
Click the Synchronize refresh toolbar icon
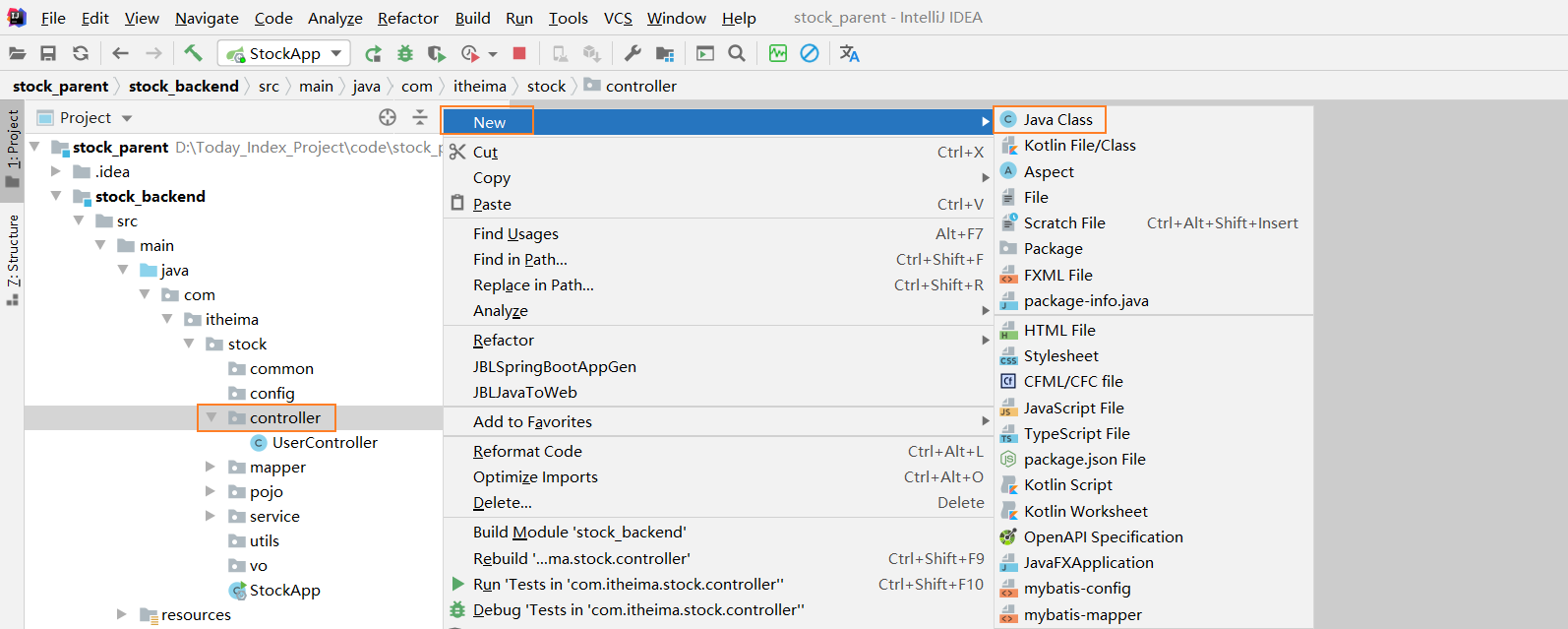[81, 53]
